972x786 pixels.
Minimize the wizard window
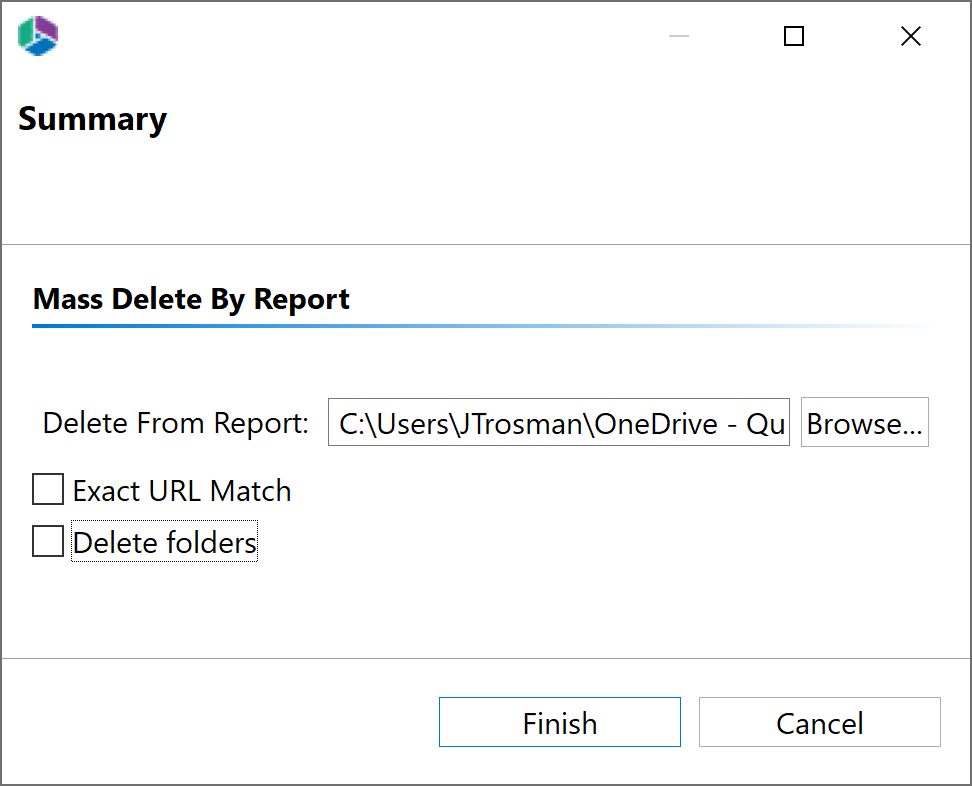(x=678, y=36)
